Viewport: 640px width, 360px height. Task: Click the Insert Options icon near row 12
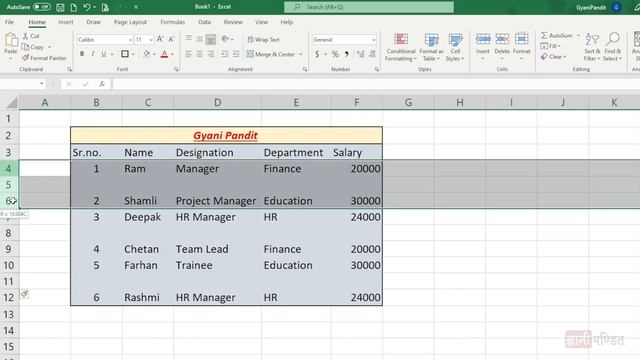[24, 294]
